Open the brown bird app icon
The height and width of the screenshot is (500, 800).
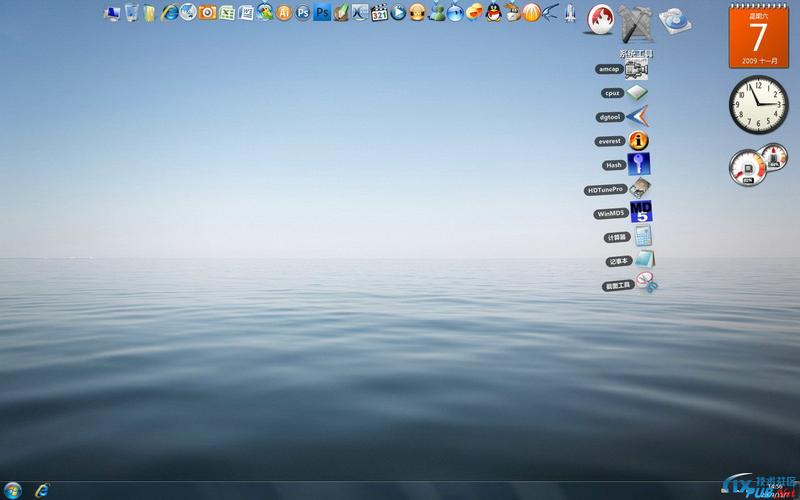(x=512, y=12)
